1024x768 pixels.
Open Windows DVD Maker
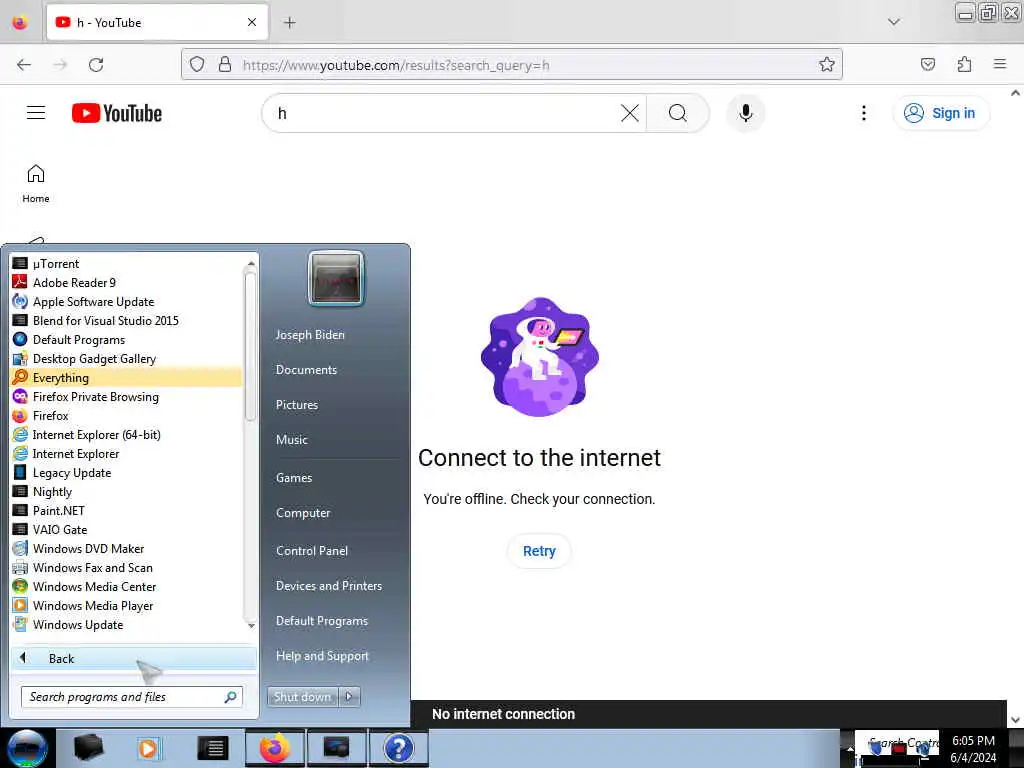[x=127, y=549]
